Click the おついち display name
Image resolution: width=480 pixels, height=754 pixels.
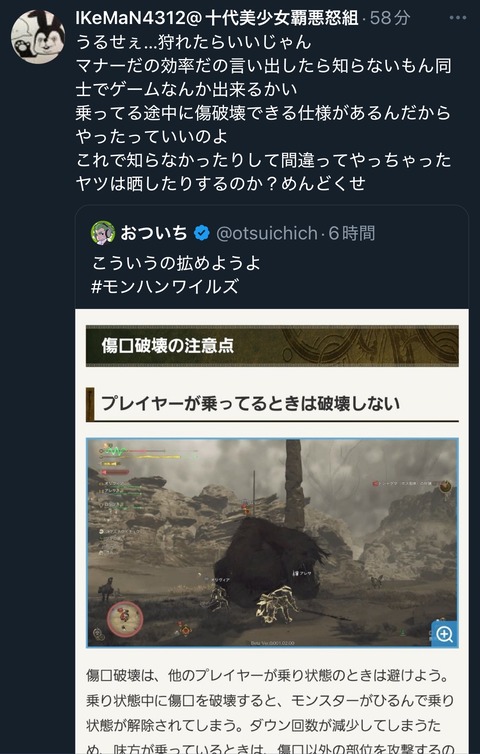[153, 233]
